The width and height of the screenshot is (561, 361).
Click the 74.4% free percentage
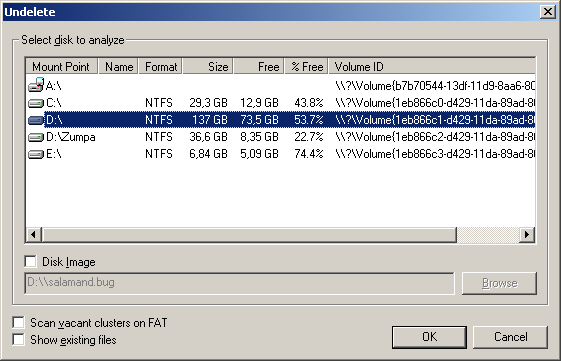point(309,154)
